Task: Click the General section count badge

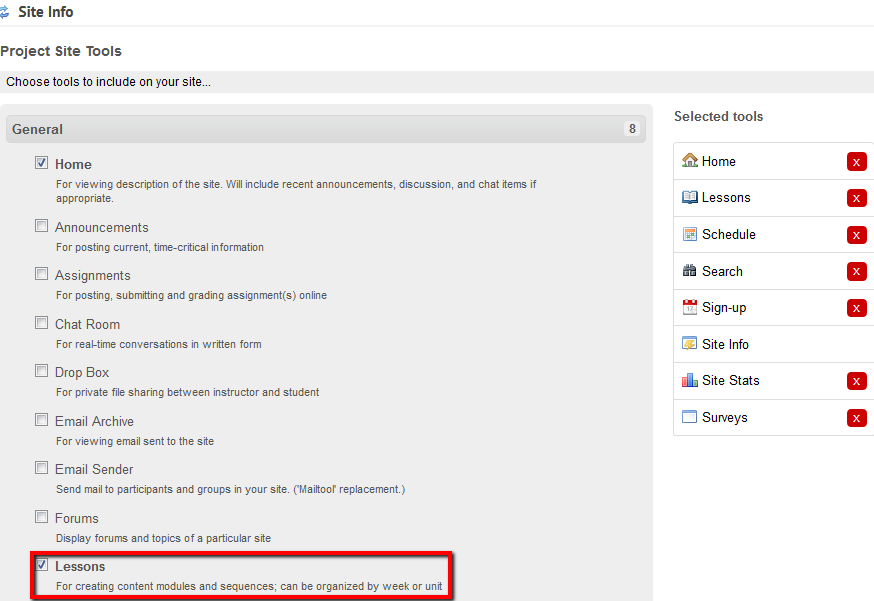Action: coord(631,129)
